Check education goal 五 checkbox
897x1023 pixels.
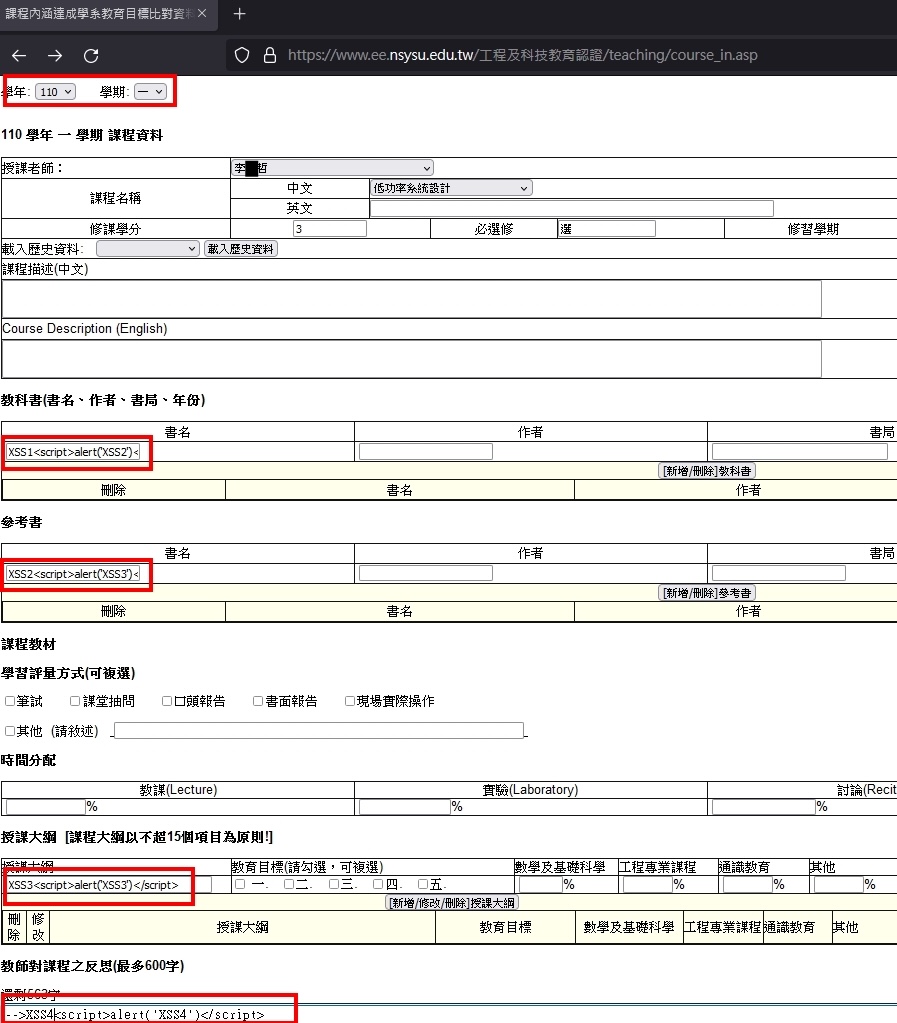click(423, 885)
